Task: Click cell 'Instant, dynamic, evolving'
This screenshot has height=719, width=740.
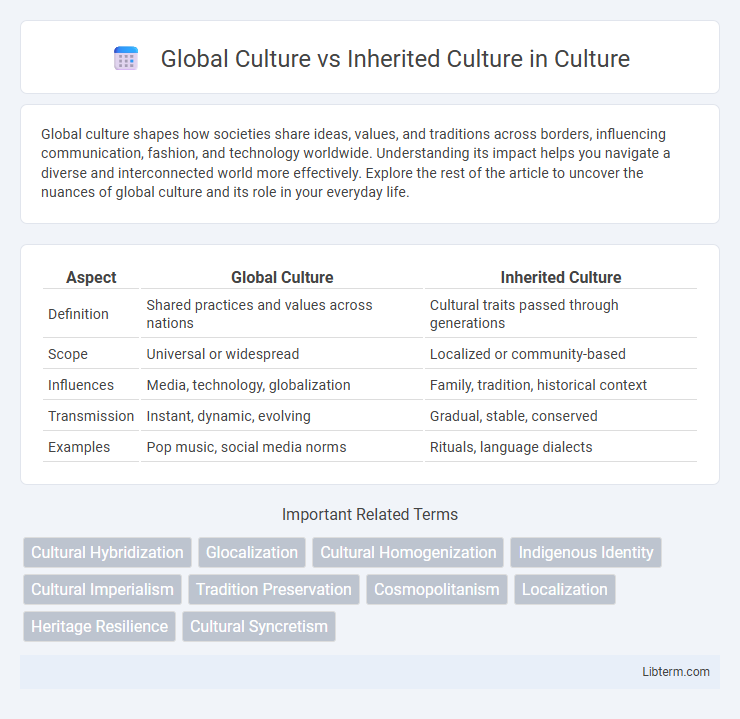Action: (x=282, y=416)
